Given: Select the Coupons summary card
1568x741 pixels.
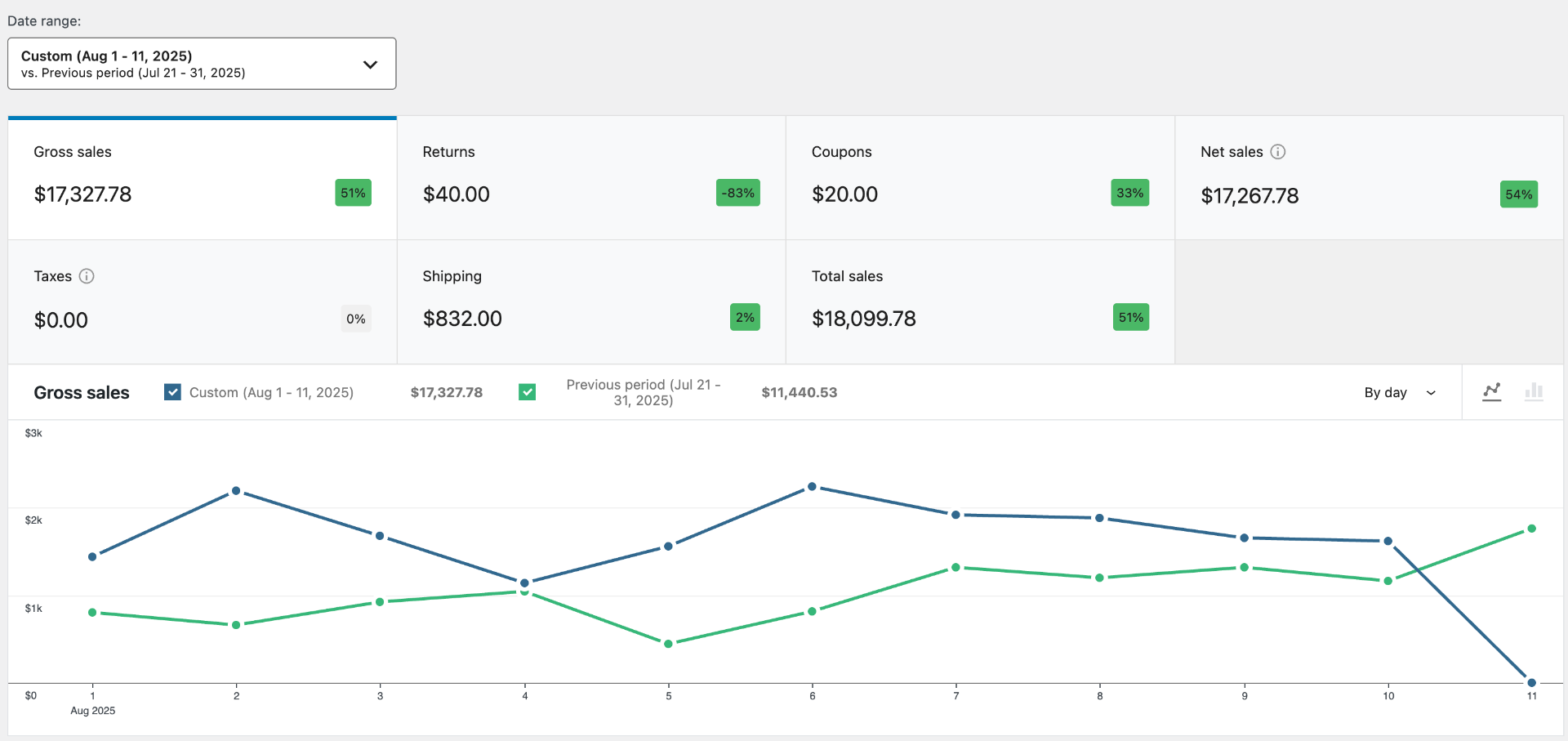Looking at the screenshot, I should (980, 178).
